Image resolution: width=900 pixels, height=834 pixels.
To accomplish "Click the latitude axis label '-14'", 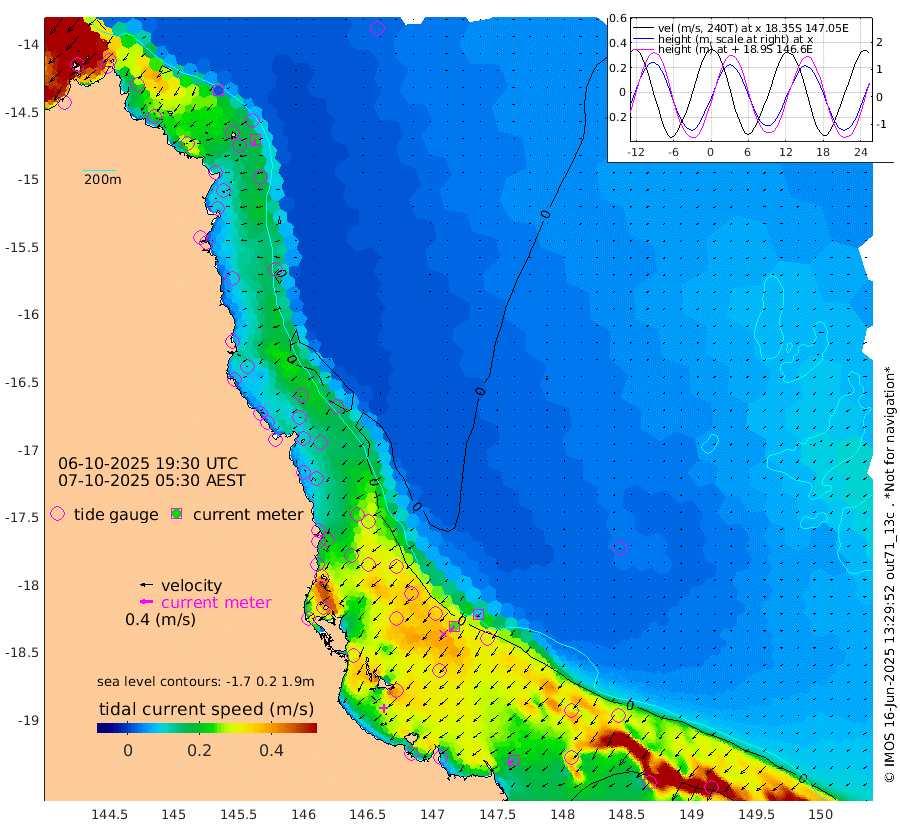I will (x=28, y=45).
